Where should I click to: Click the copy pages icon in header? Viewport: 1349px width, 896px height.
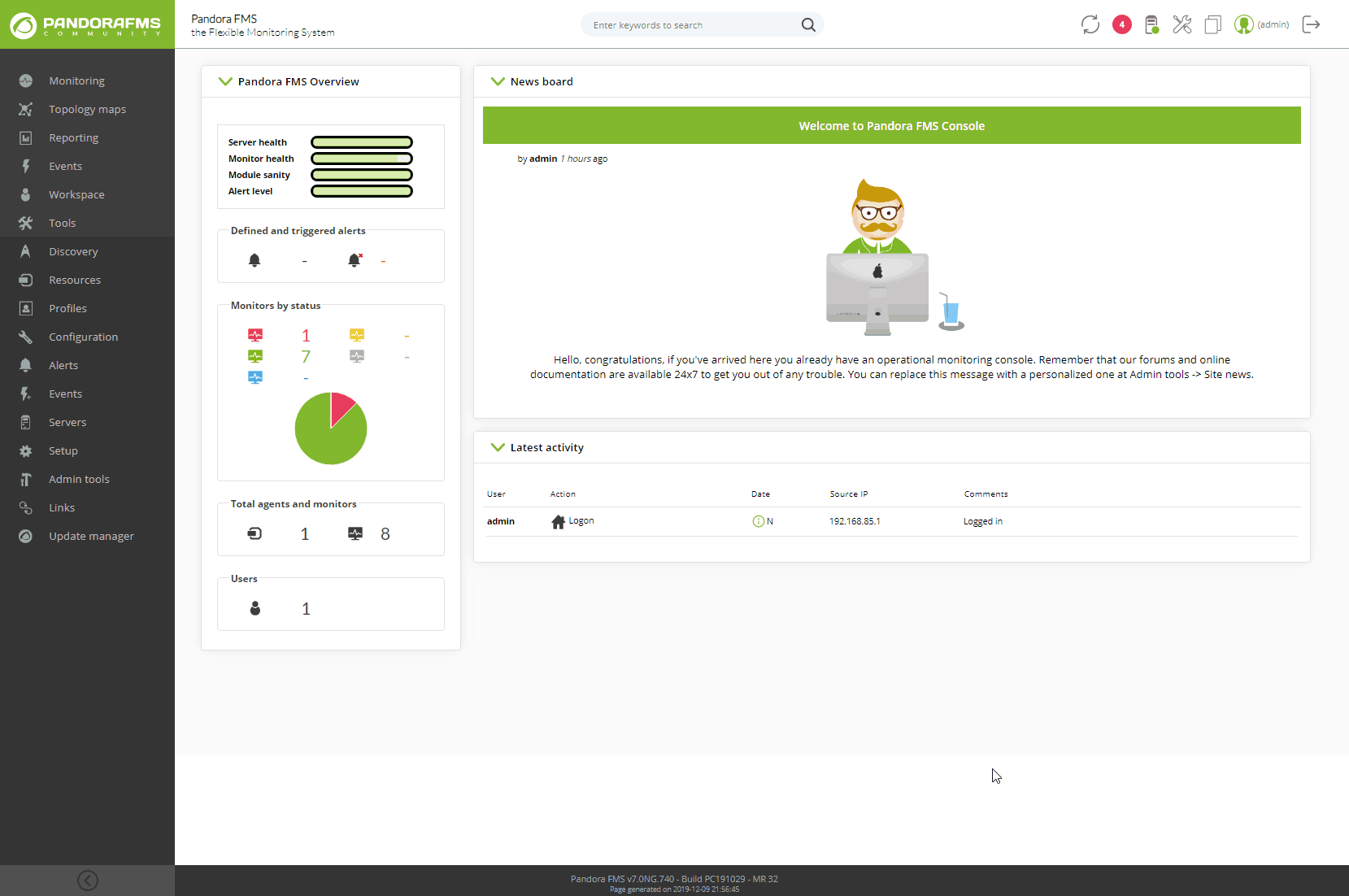click(1212, 24)
